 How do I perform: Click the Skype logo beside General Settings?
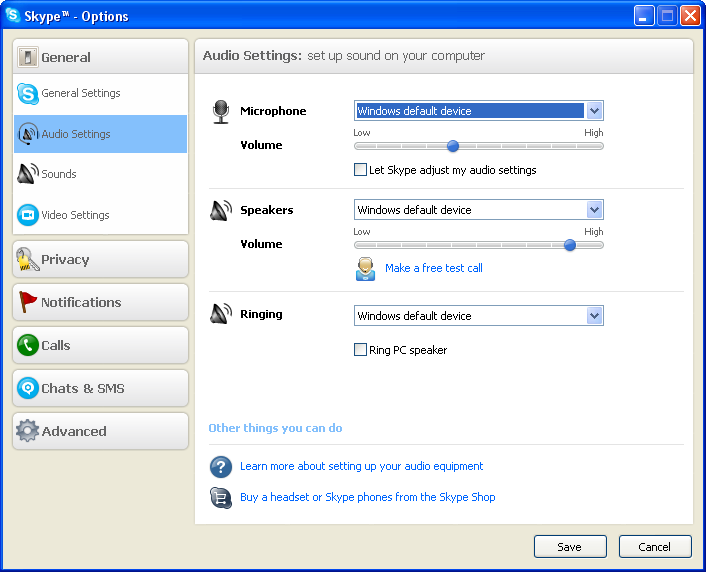28,94
